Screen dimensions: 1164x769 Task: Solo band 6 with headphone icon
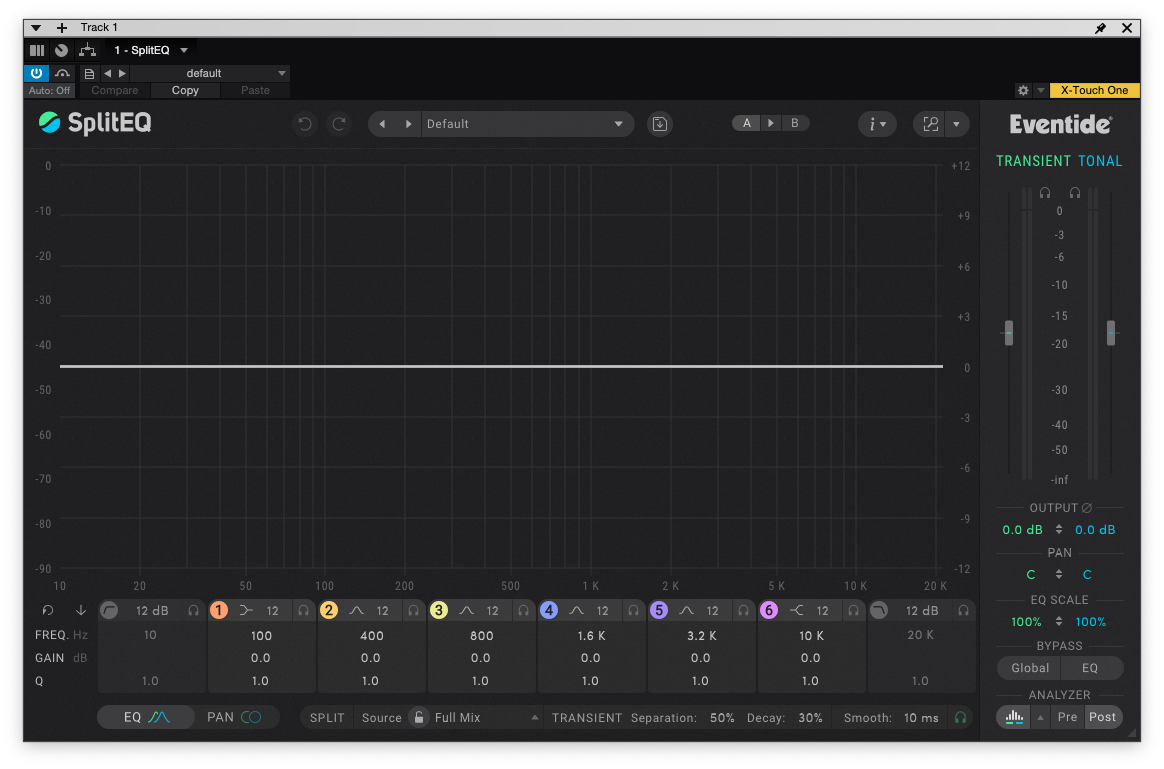click(854, 610)
